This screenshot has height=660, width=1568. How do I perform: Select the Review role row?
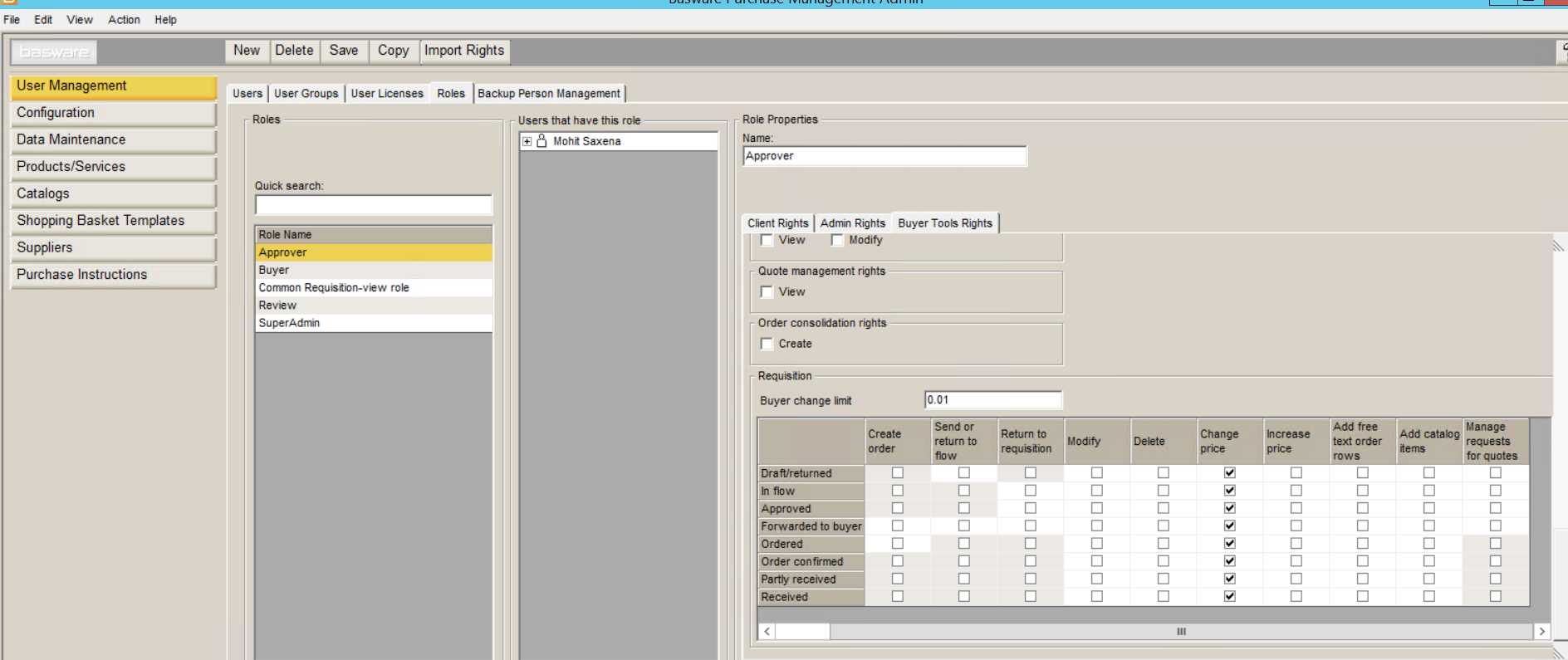[x=374, y=305]
